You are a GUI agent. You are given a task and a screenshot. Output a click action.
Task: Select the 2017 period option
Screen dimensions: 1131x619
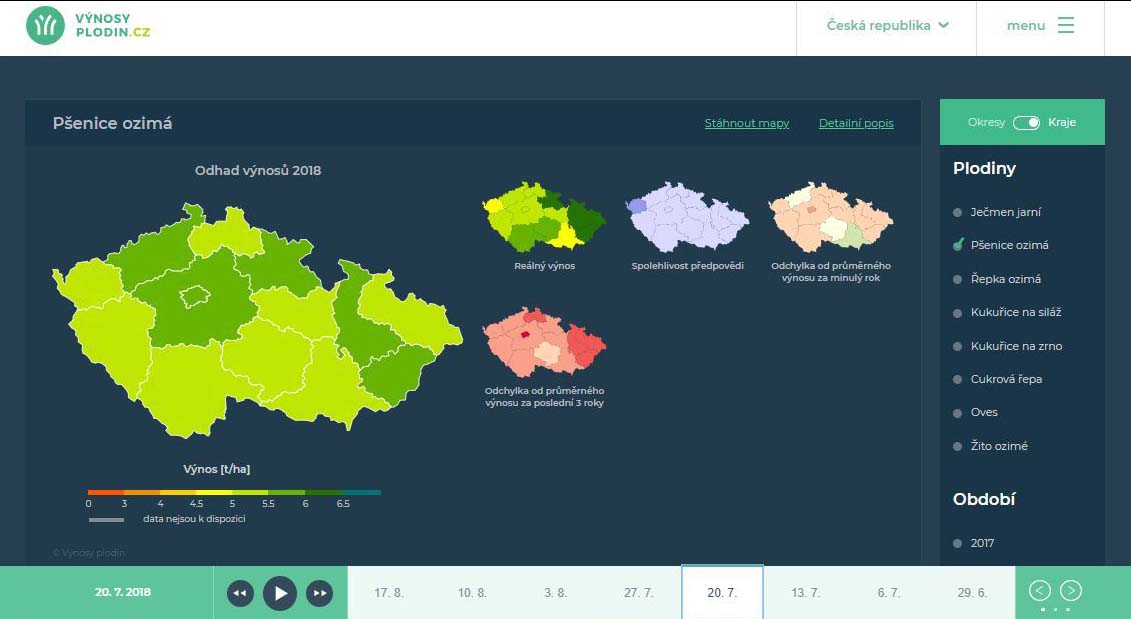pos(982,543)
